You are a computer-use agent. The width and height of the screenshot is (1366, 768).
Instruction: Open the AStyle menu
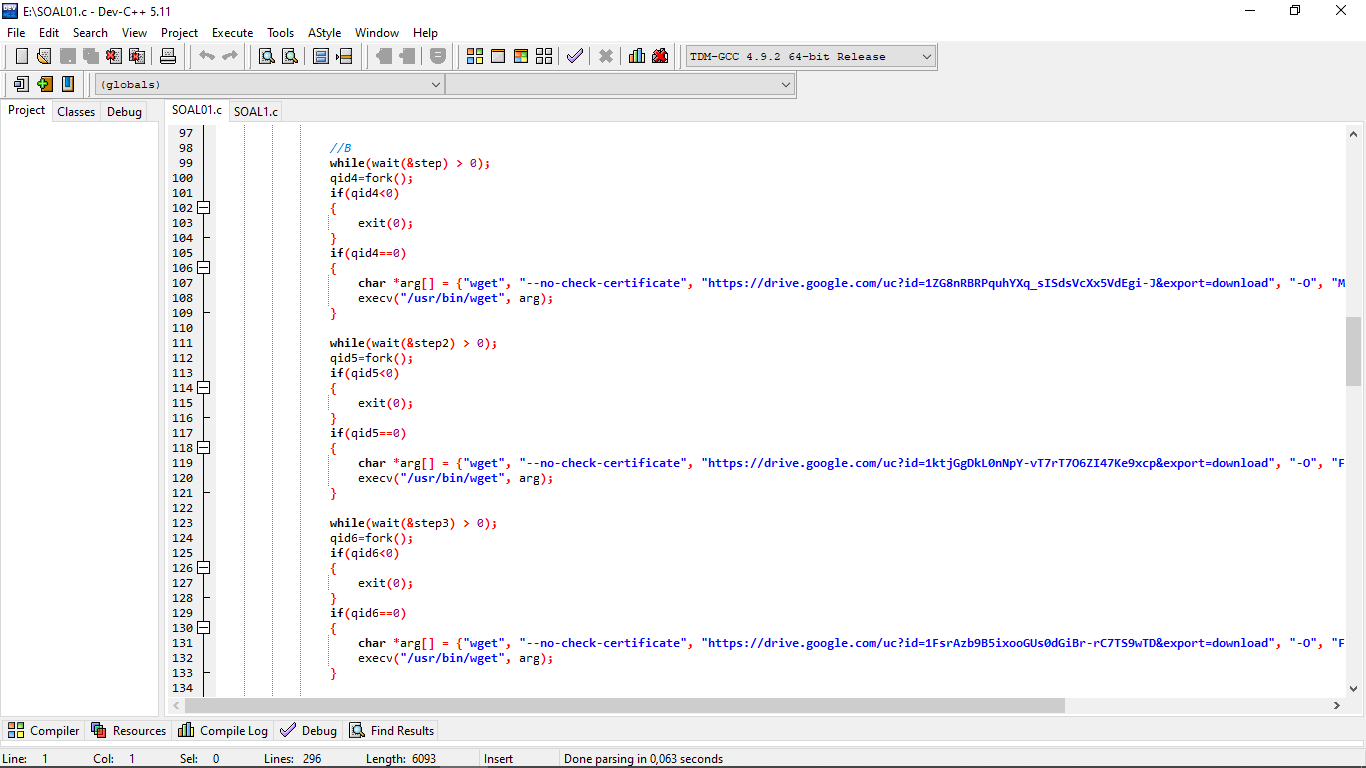[x=325, y=33]
